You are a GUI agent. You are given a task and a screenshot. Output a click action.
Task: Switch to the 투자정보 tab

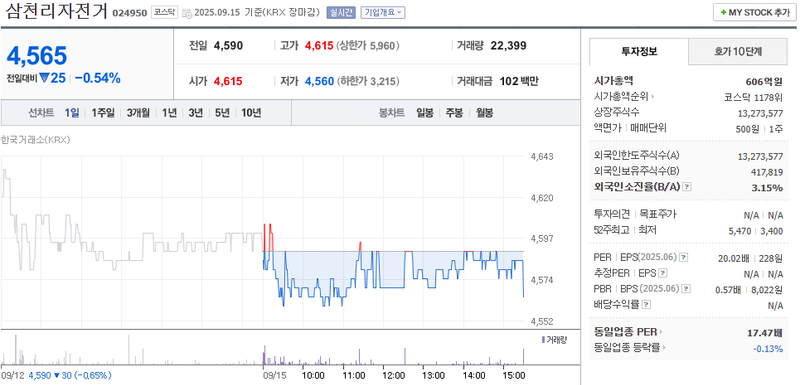coord(639,51)
